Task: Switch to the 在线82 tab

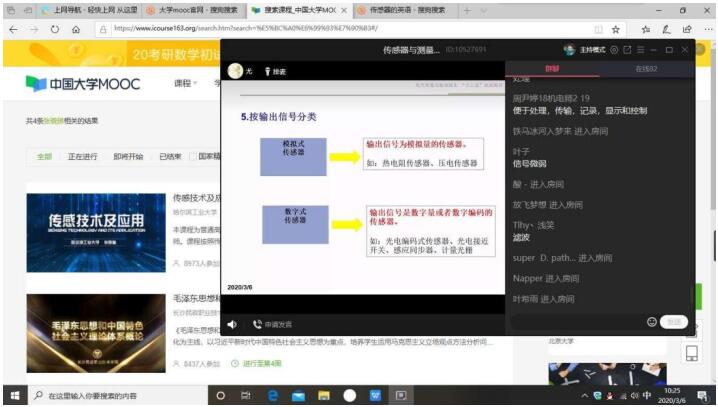Action: click(x=646, y=69)
